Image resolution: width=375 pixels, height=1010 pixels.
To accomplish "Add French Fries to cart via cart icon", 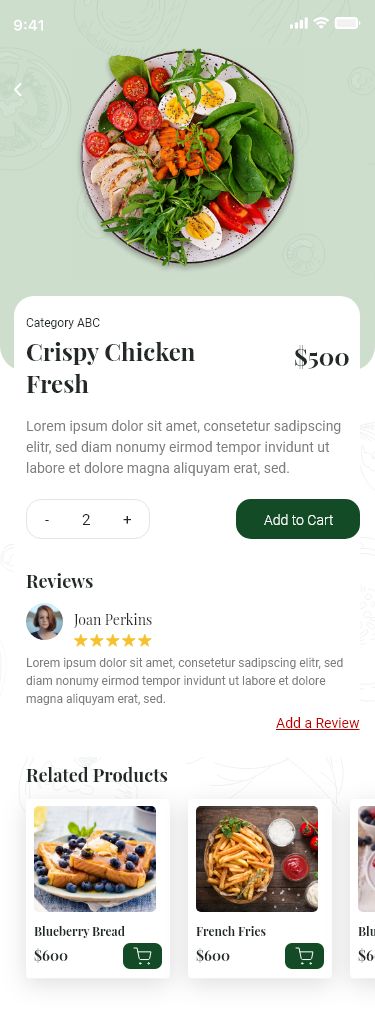I will tap(304, 956).
